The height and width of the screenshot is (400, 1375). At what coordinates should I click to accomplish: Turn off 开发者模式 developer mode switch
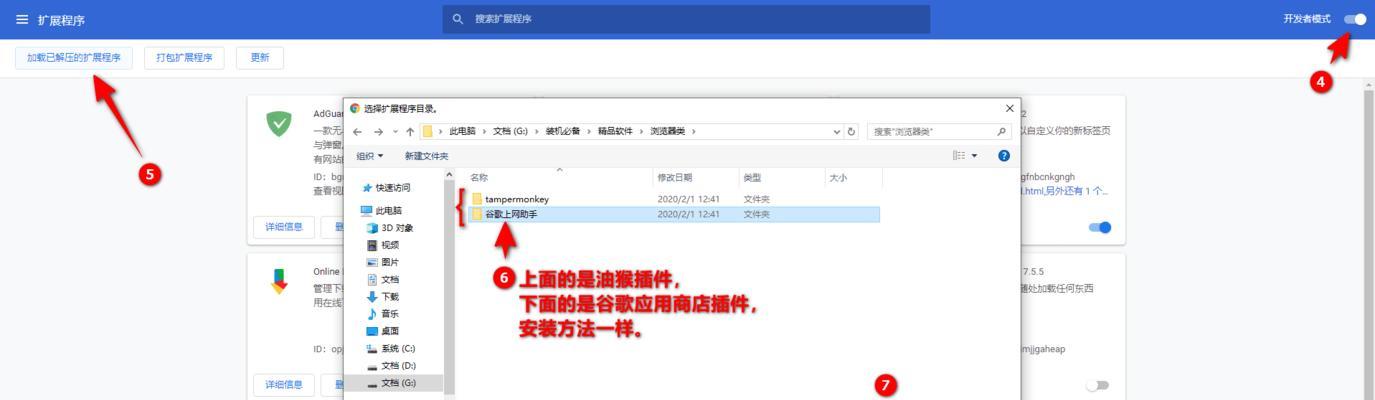1355,19
